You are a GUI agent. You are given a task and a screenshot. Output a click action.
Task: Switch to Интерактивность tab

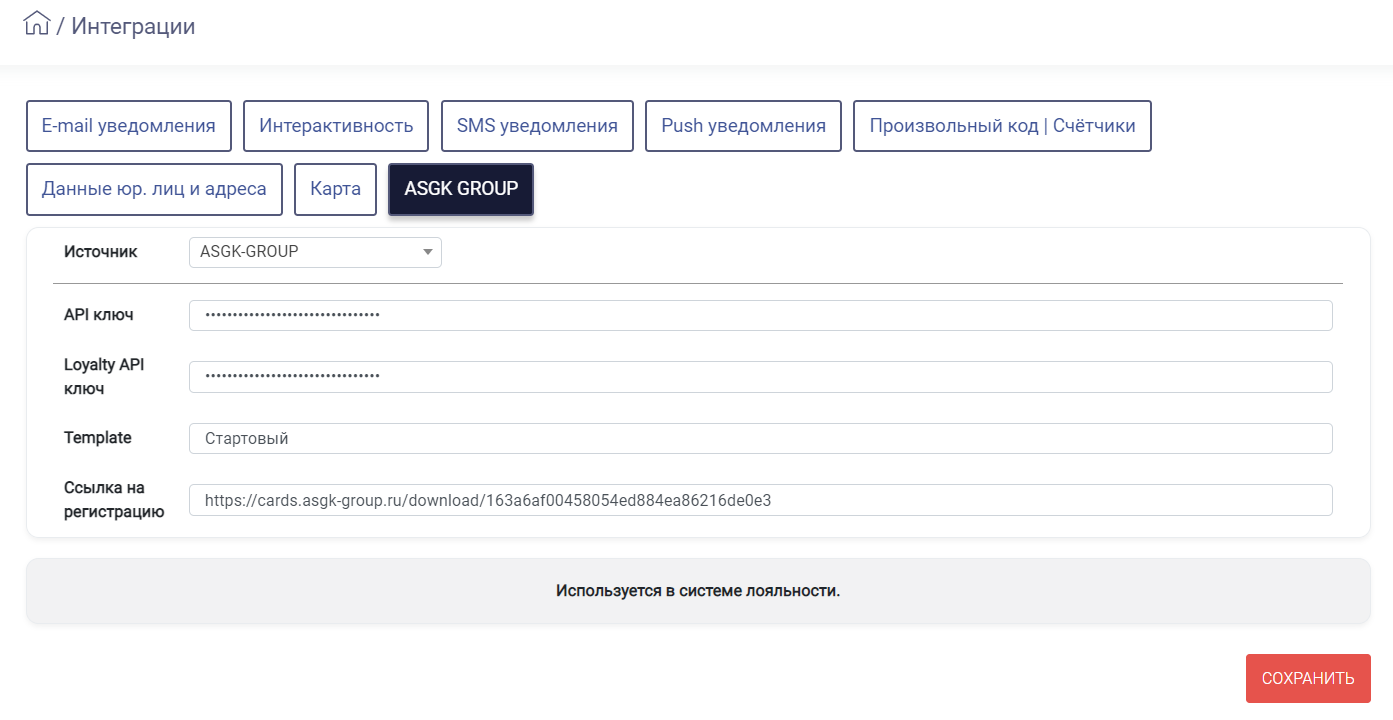(336, 126)
